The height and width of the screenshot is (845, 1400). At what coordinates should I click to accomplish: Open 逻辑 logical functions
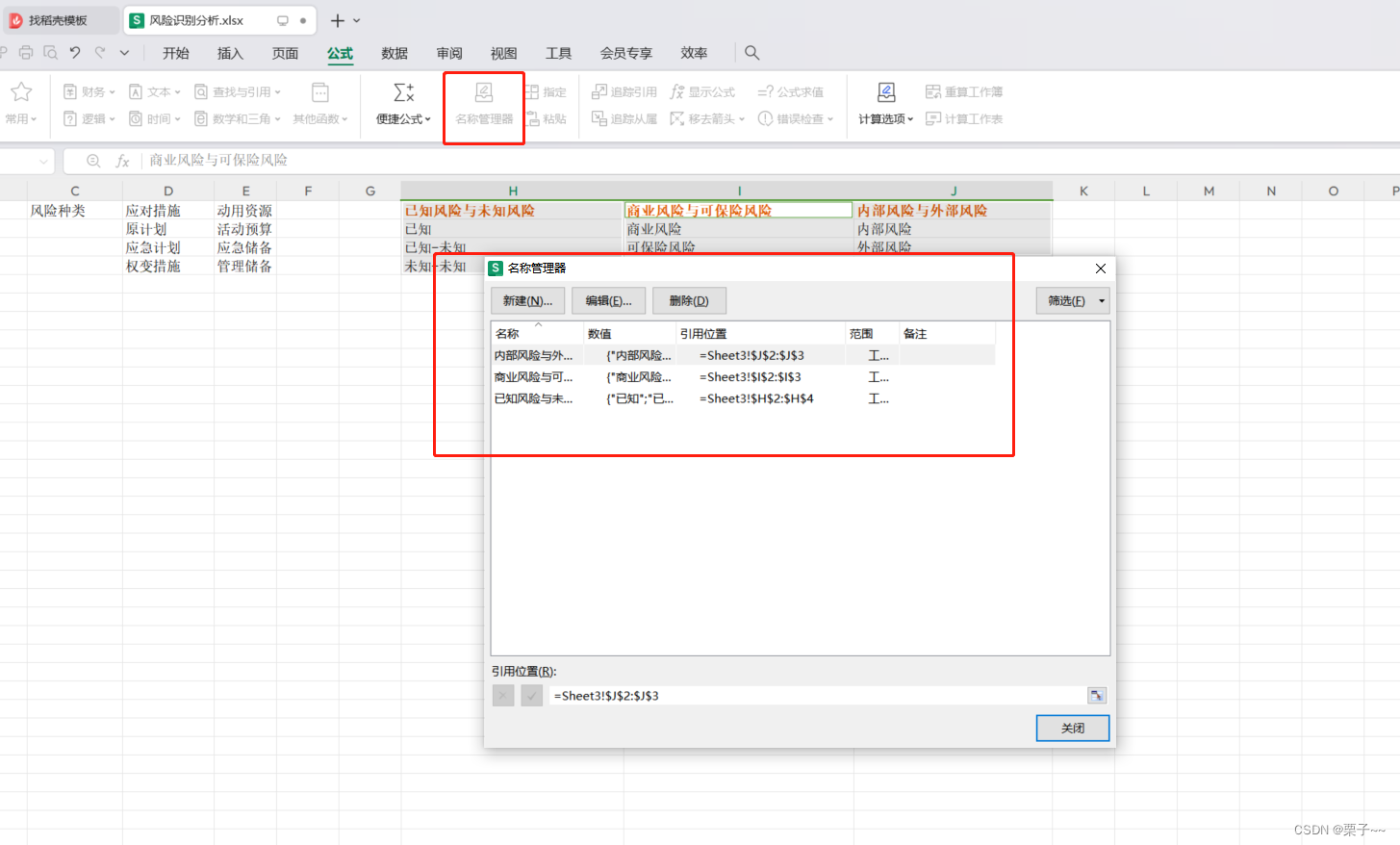89,118
